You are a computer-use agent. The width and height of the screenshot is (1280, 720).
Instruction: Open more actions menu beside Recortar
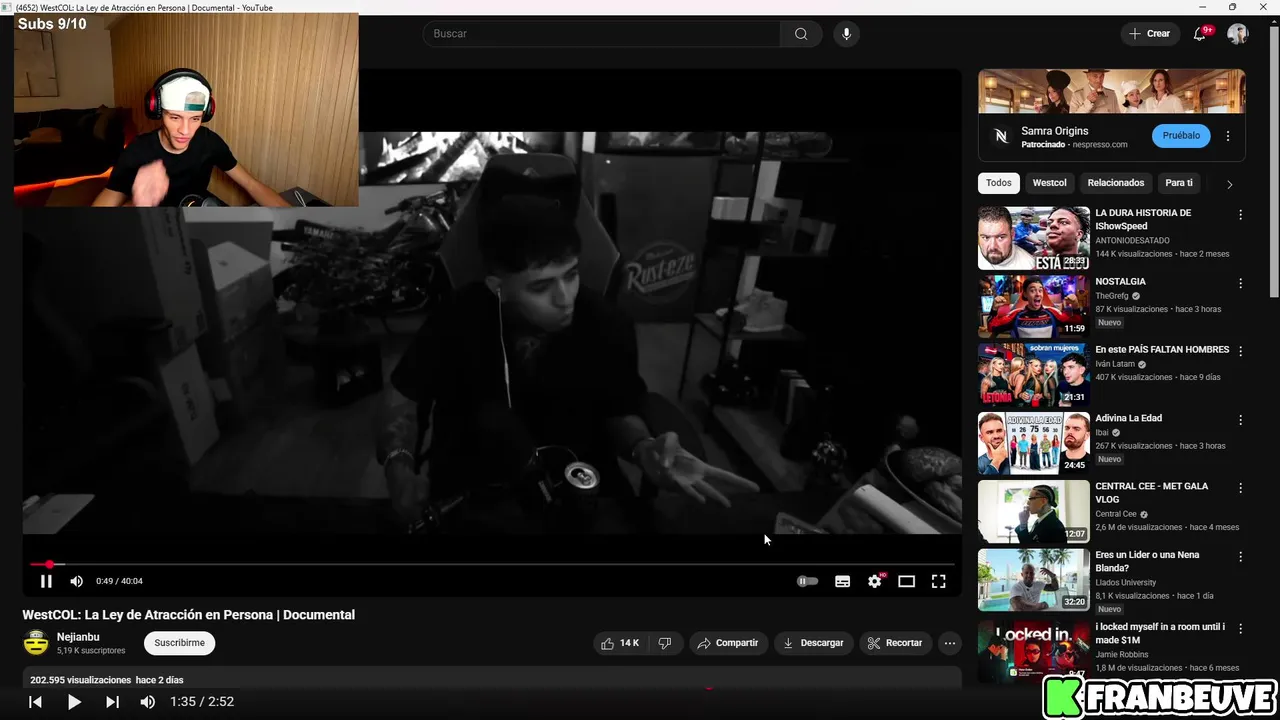point(950,643)
